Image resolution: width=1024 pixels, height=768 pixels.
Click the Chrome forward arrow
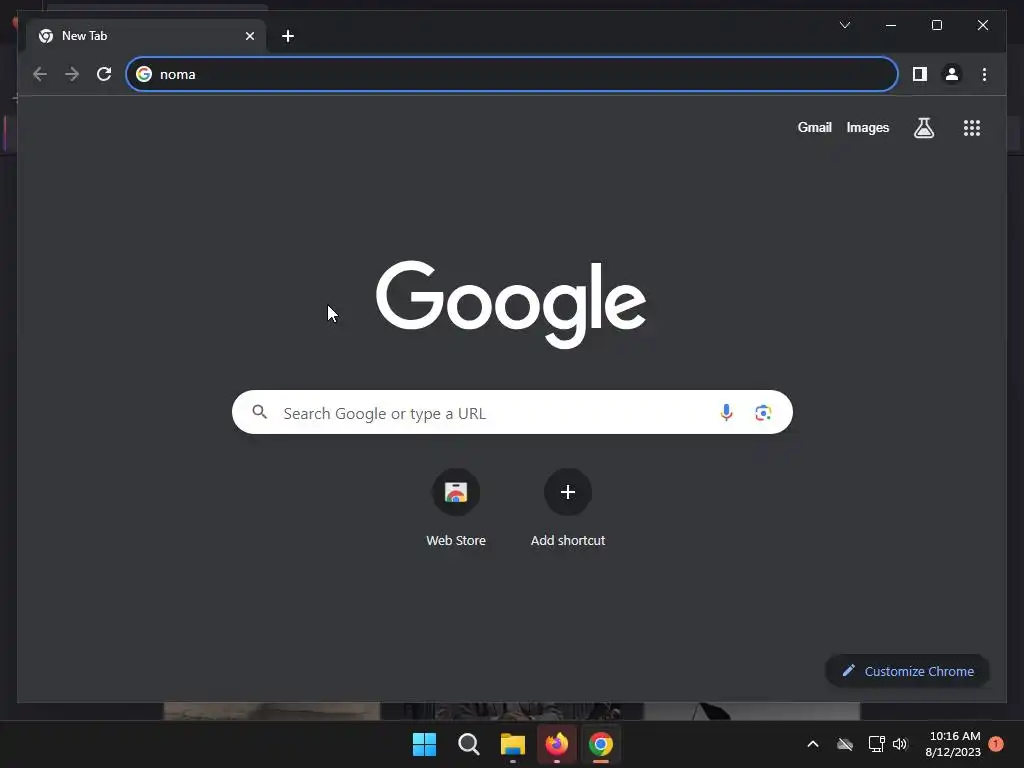(72, 74)
